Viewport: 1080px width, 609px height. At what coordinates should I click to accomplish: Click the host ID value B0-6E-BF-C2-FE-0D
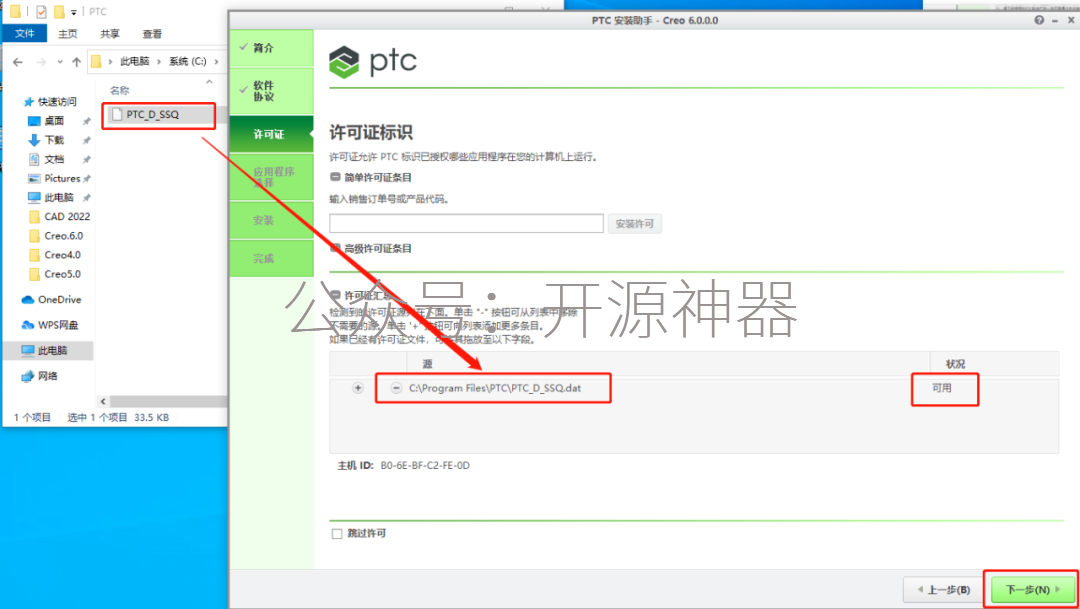point(425,466)
